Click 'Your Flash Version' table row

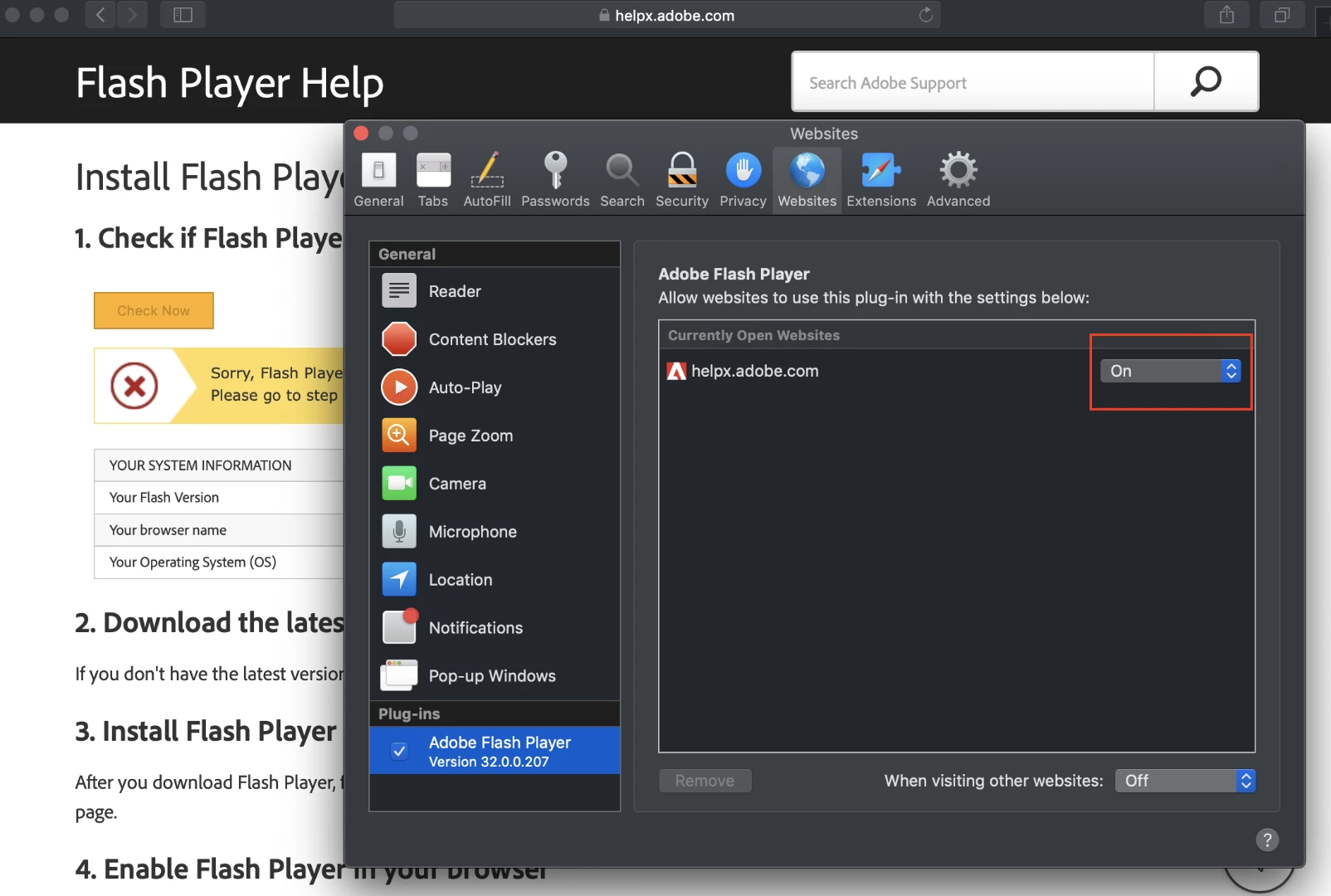[x=219, y=497]
